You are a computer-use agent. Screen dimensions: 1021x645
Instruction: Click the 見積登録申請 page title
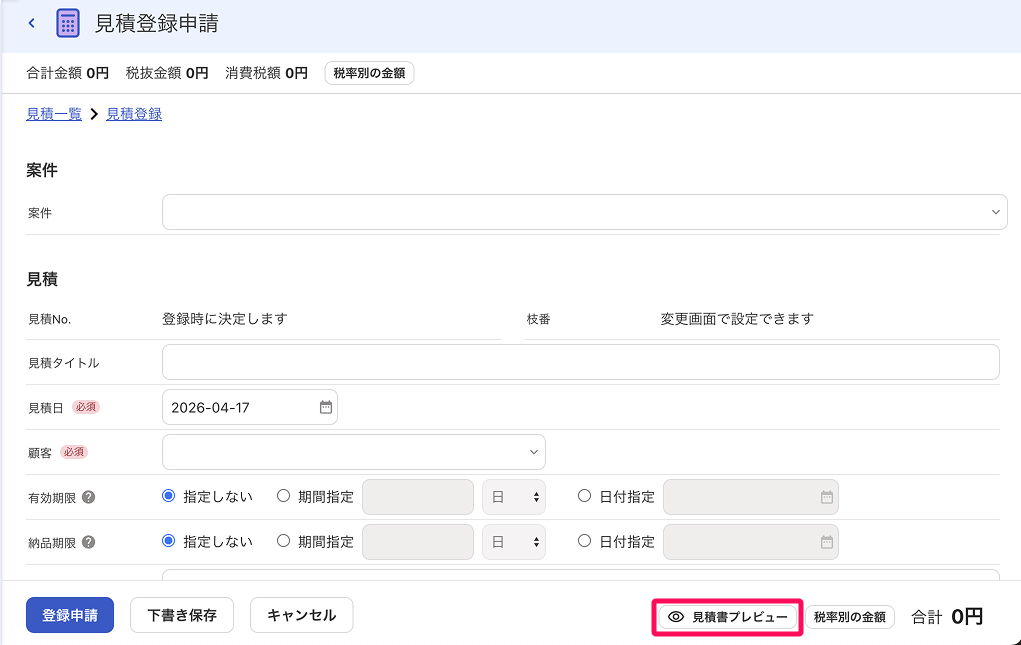(x=157, y=23)
